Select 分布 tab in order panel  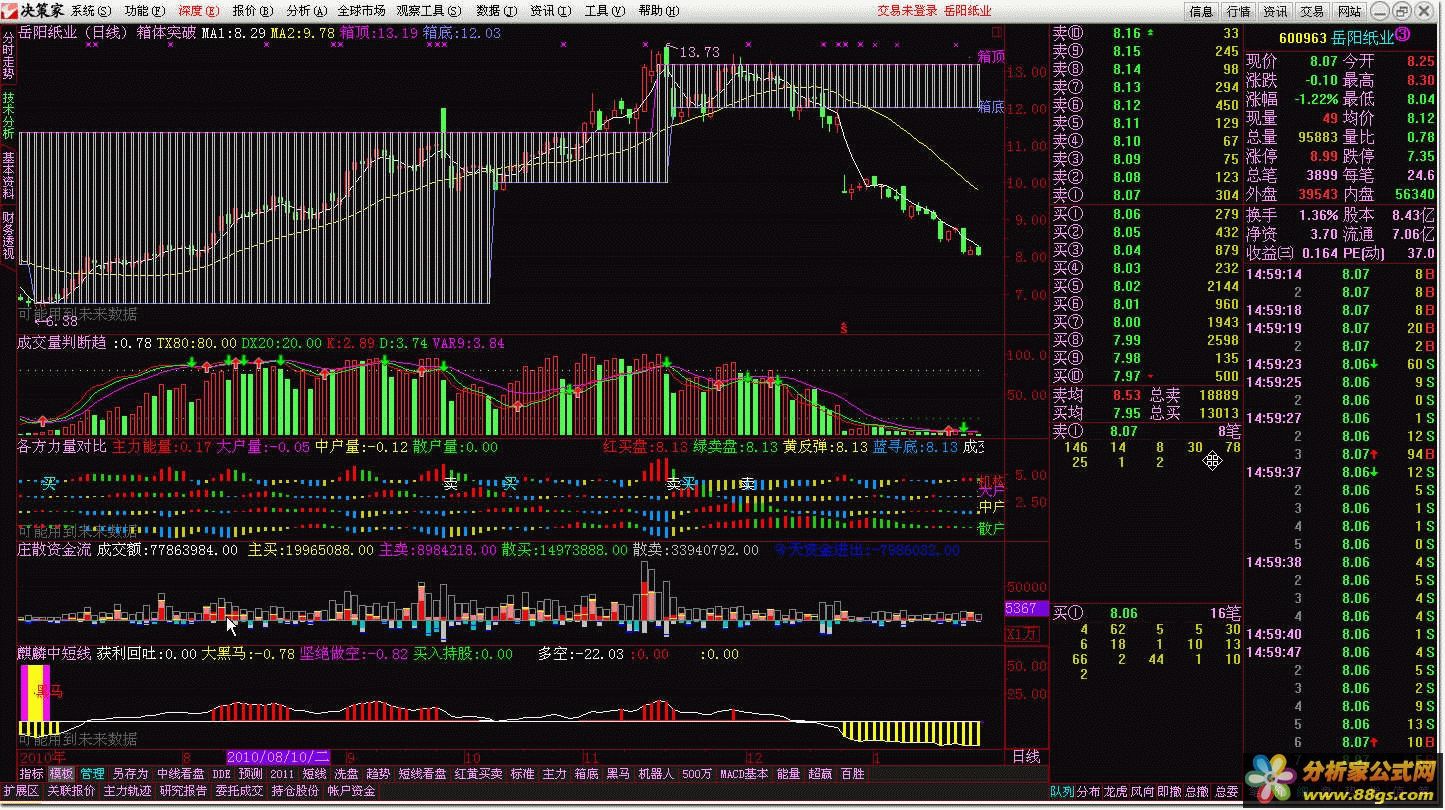pos(1089,791)
